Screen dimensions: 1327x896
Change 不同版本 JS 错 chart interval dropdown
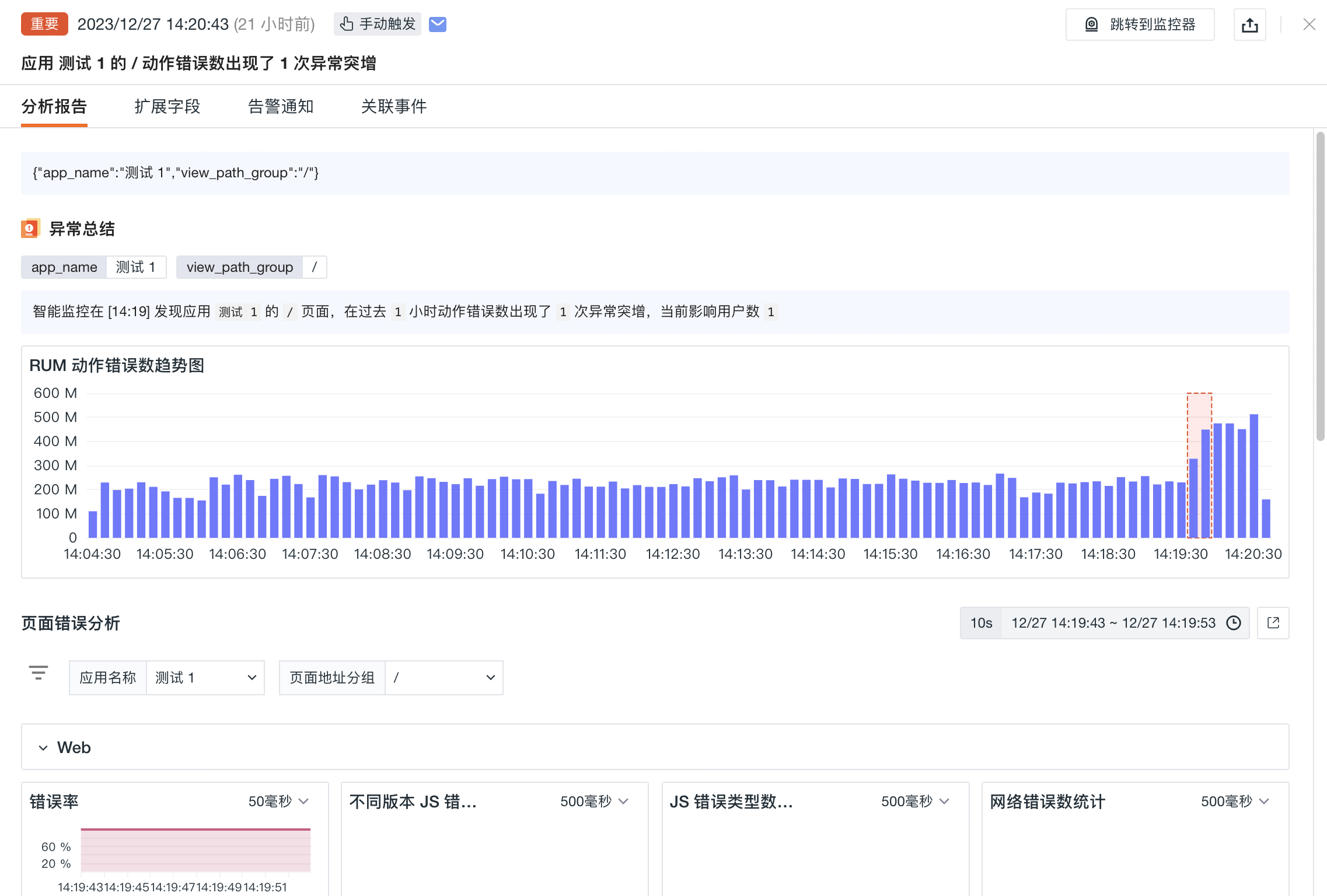[594, 801]
